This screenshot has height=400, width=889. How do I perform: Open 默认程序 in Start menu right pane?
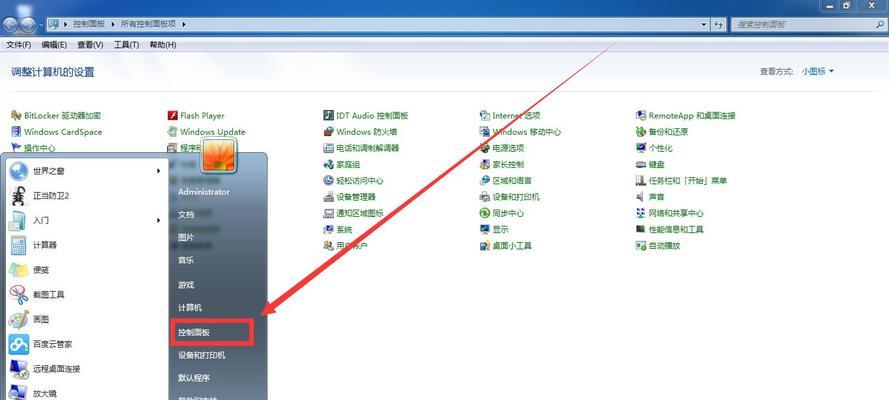click(x=194, y=378)
